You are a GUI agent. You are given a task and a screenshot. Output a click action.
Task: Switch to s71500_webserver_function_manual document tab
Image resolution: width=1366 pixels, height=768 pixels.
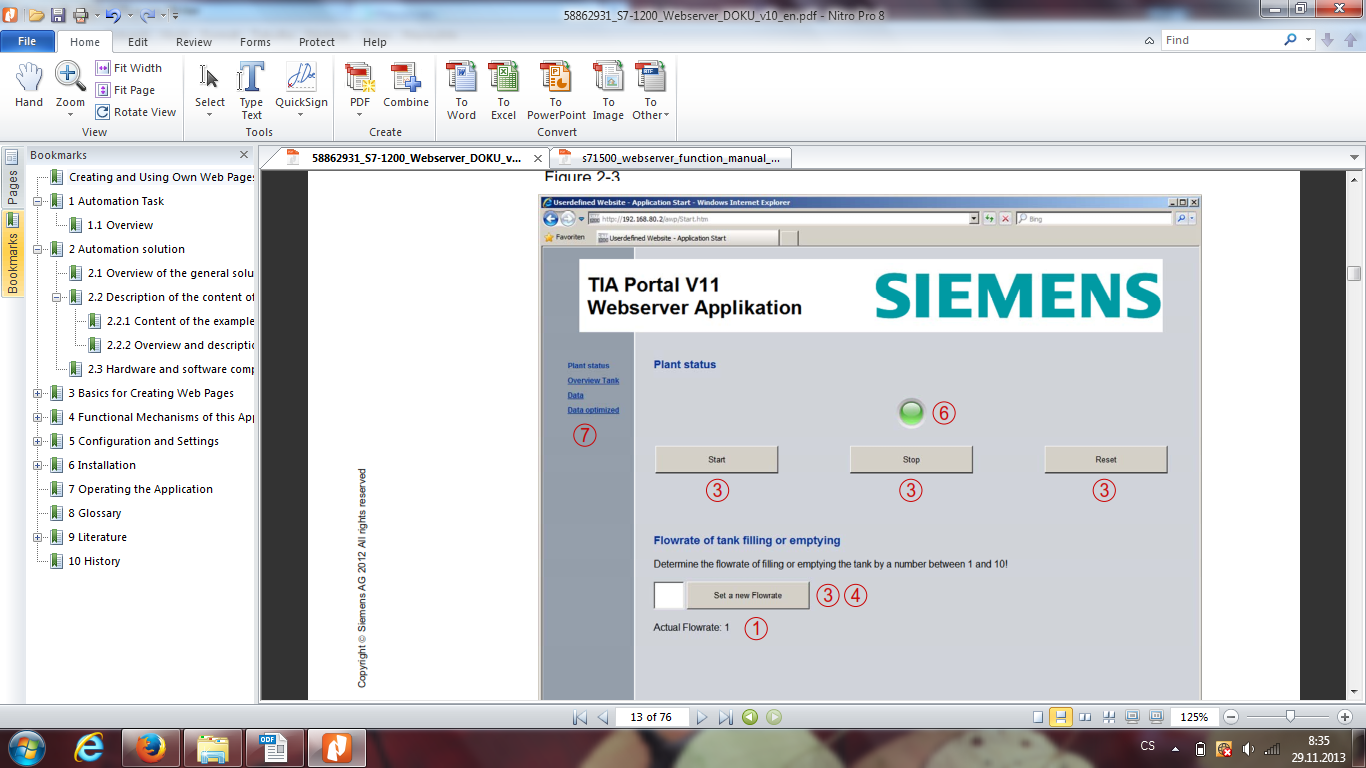pos(670,158)
